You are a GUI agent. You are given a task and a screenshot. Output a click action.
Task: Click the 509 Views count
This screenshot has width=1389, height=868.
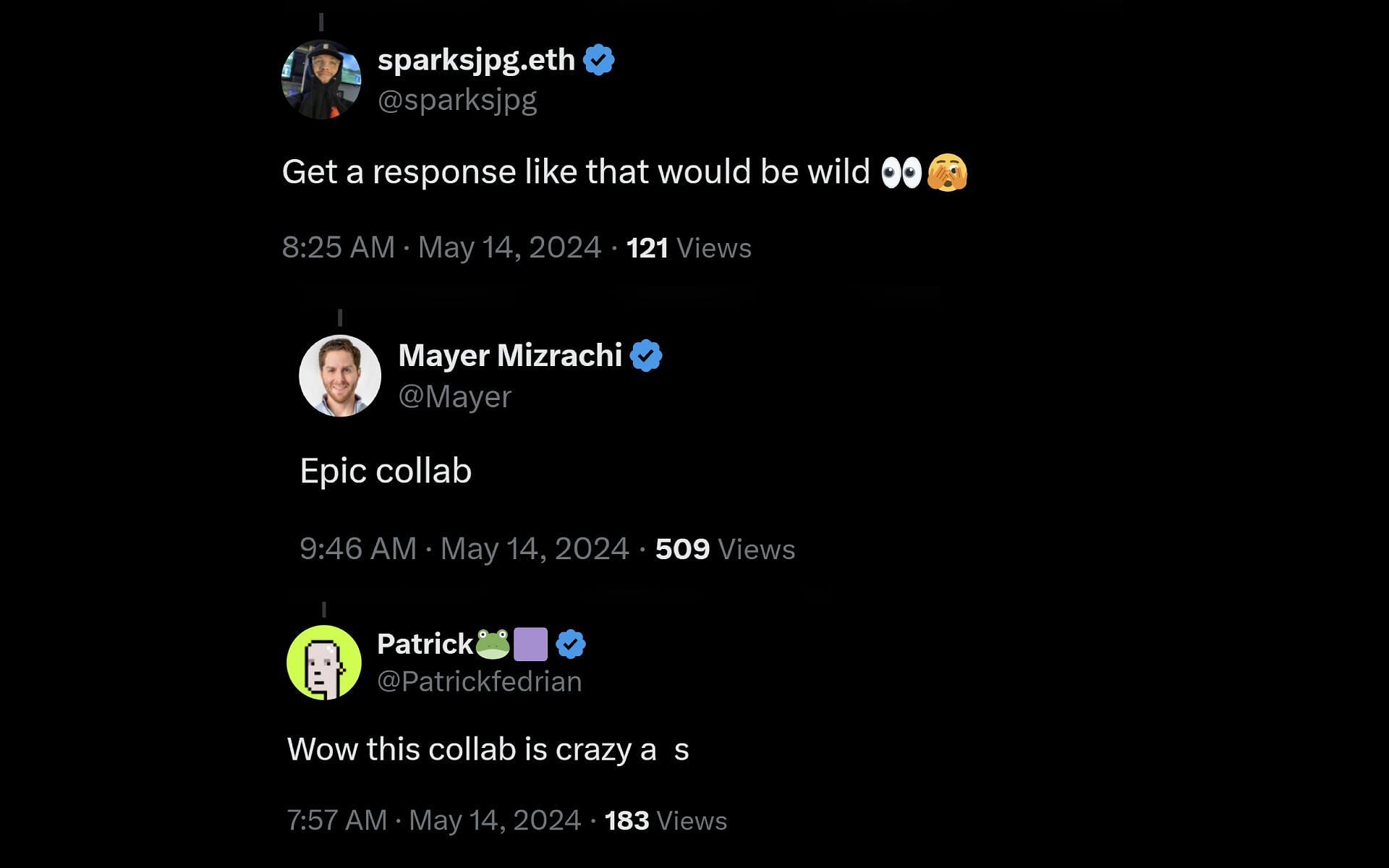pos(724,549)
